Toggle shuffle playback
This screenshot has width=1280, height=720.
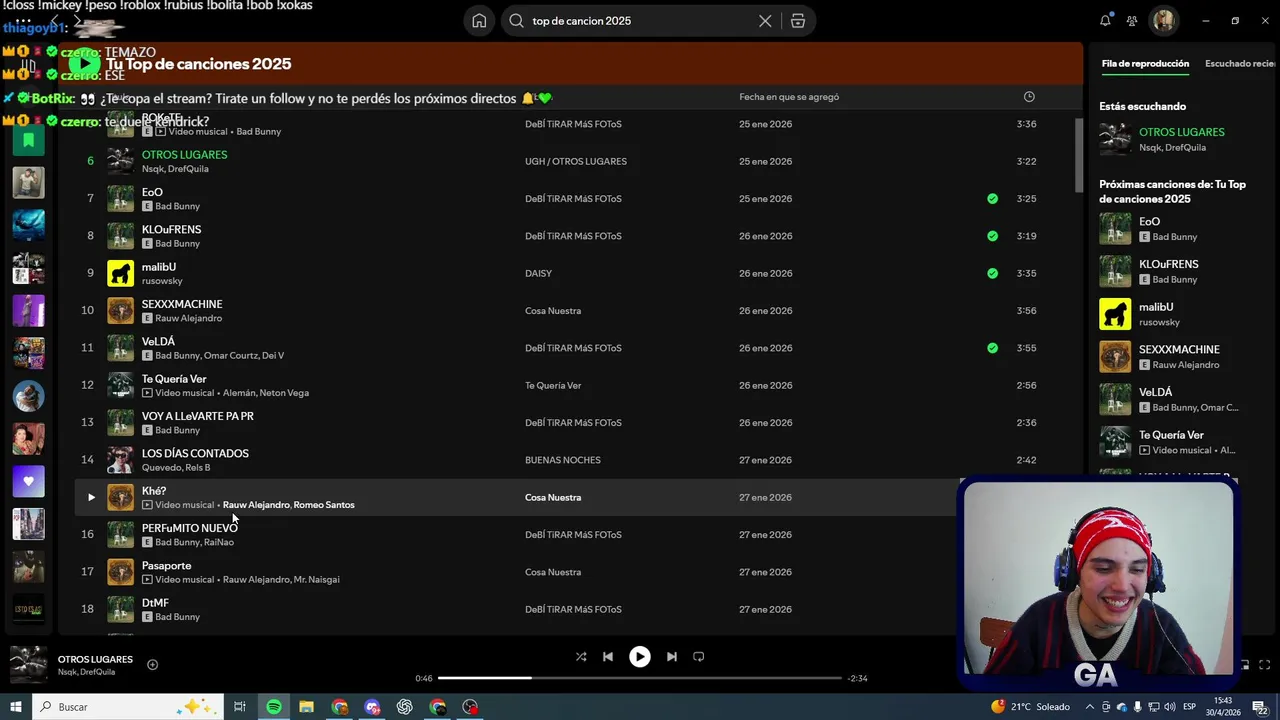[581, 657]
